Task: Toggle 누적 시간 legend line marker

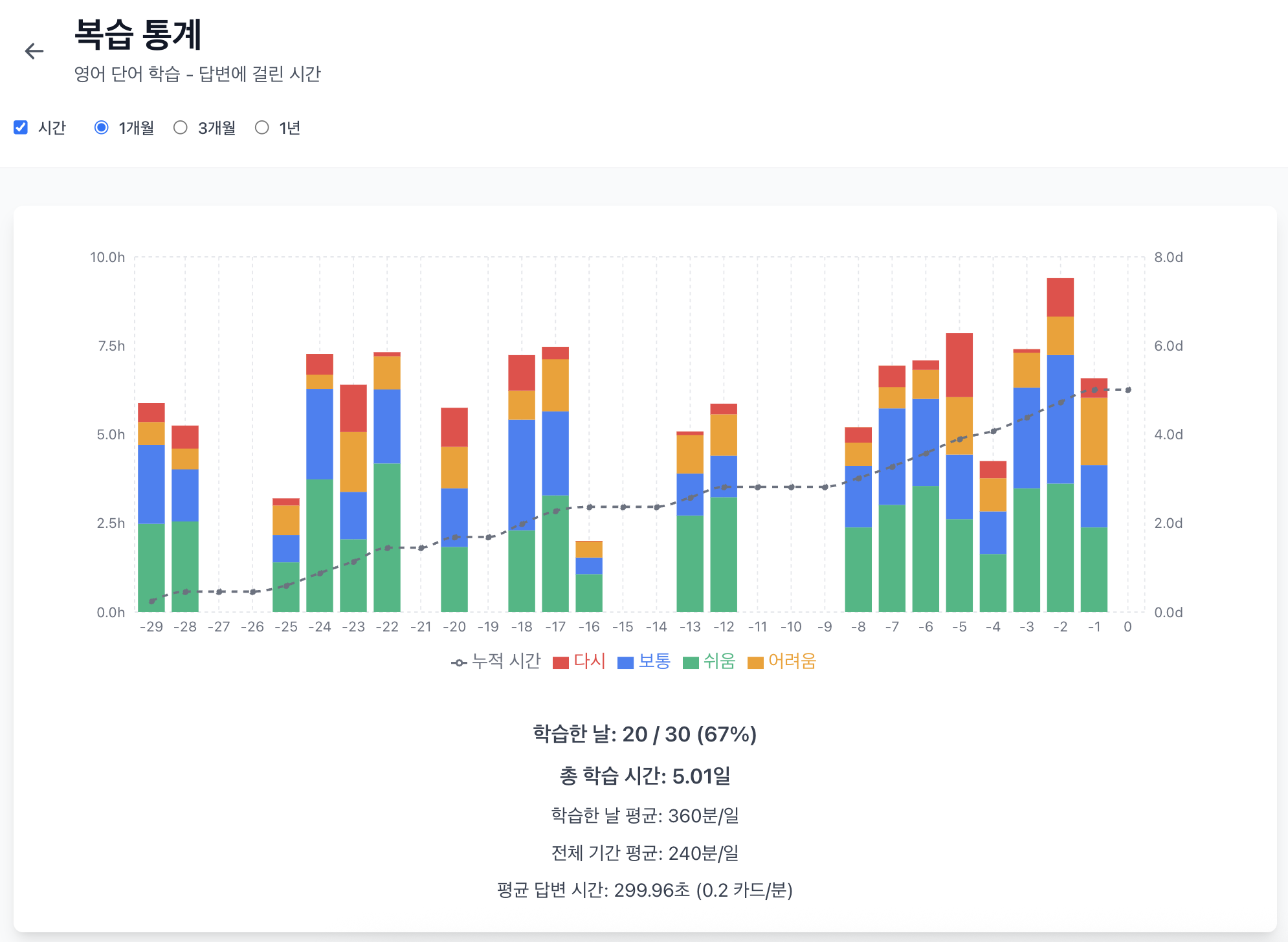Action: coord(459,663)
